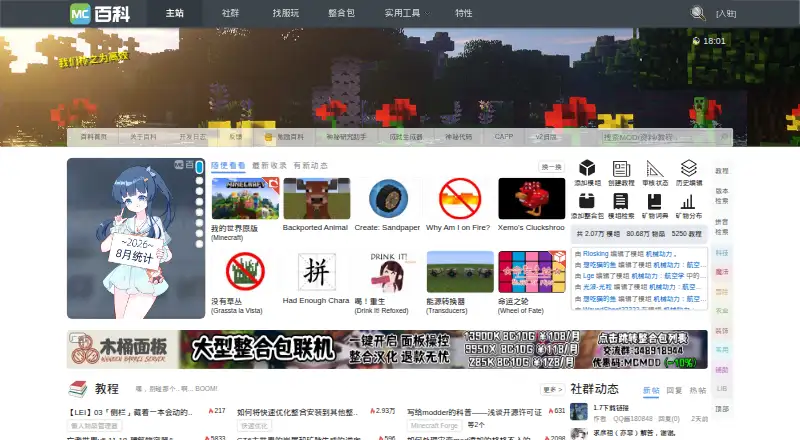
Task: Open the 特性 top navigation item
Action: click(463, 13)
